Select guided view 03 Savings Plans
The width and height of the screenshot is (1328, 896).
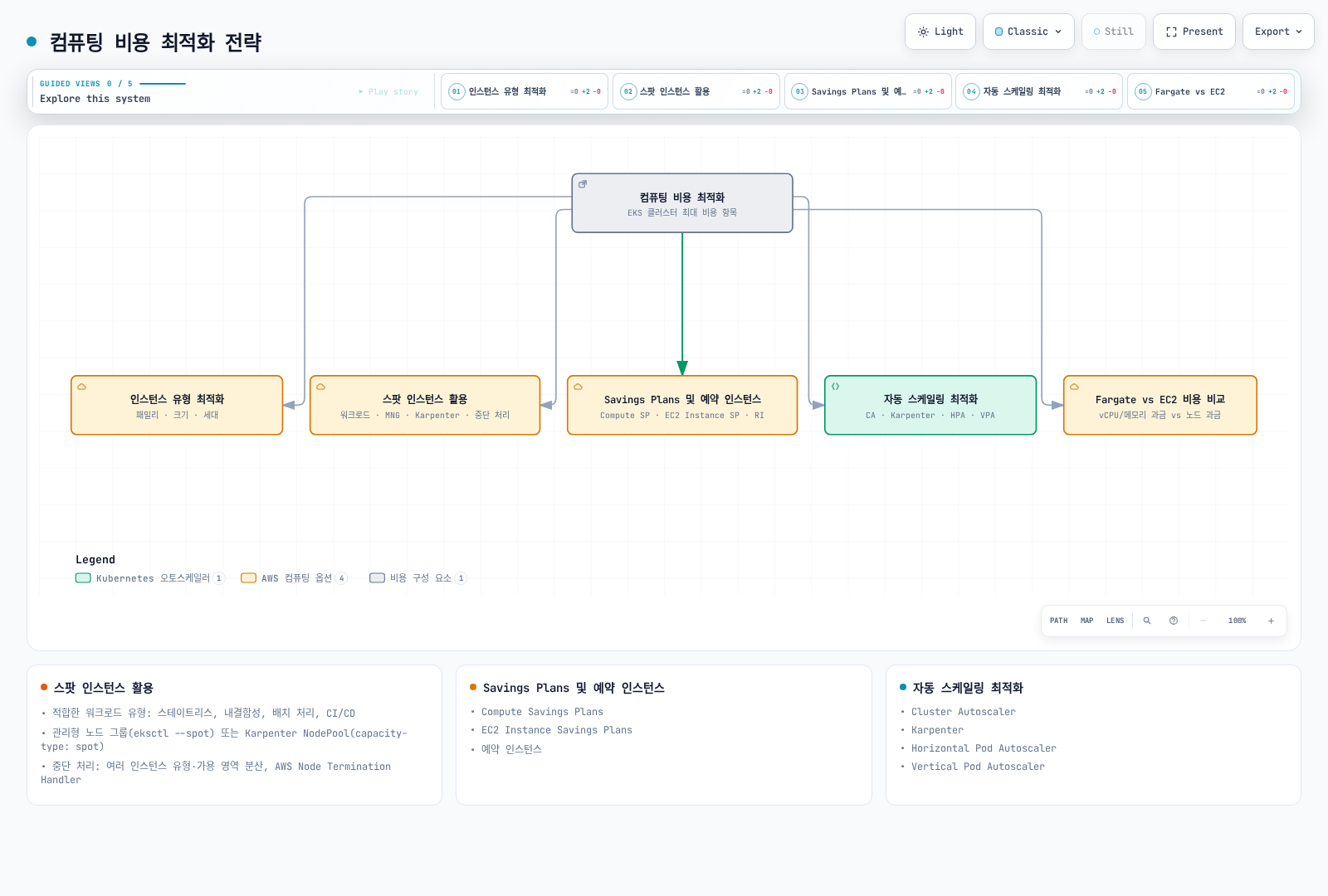(868, 91)
